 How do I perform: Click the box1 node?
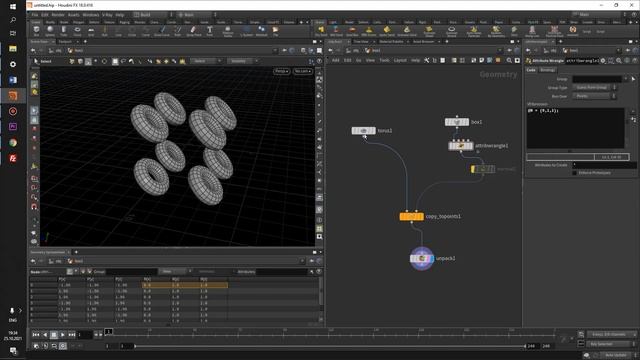[x=457, y=122]
